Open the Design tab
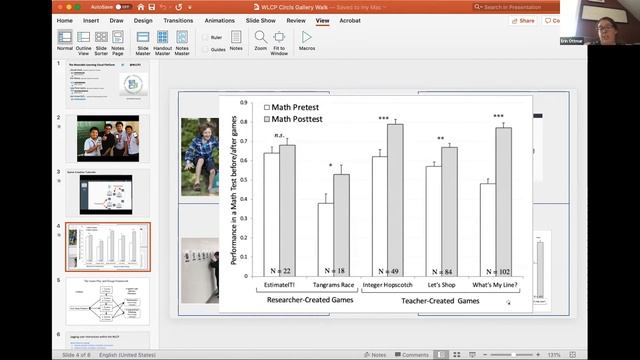 pos(143,20)
